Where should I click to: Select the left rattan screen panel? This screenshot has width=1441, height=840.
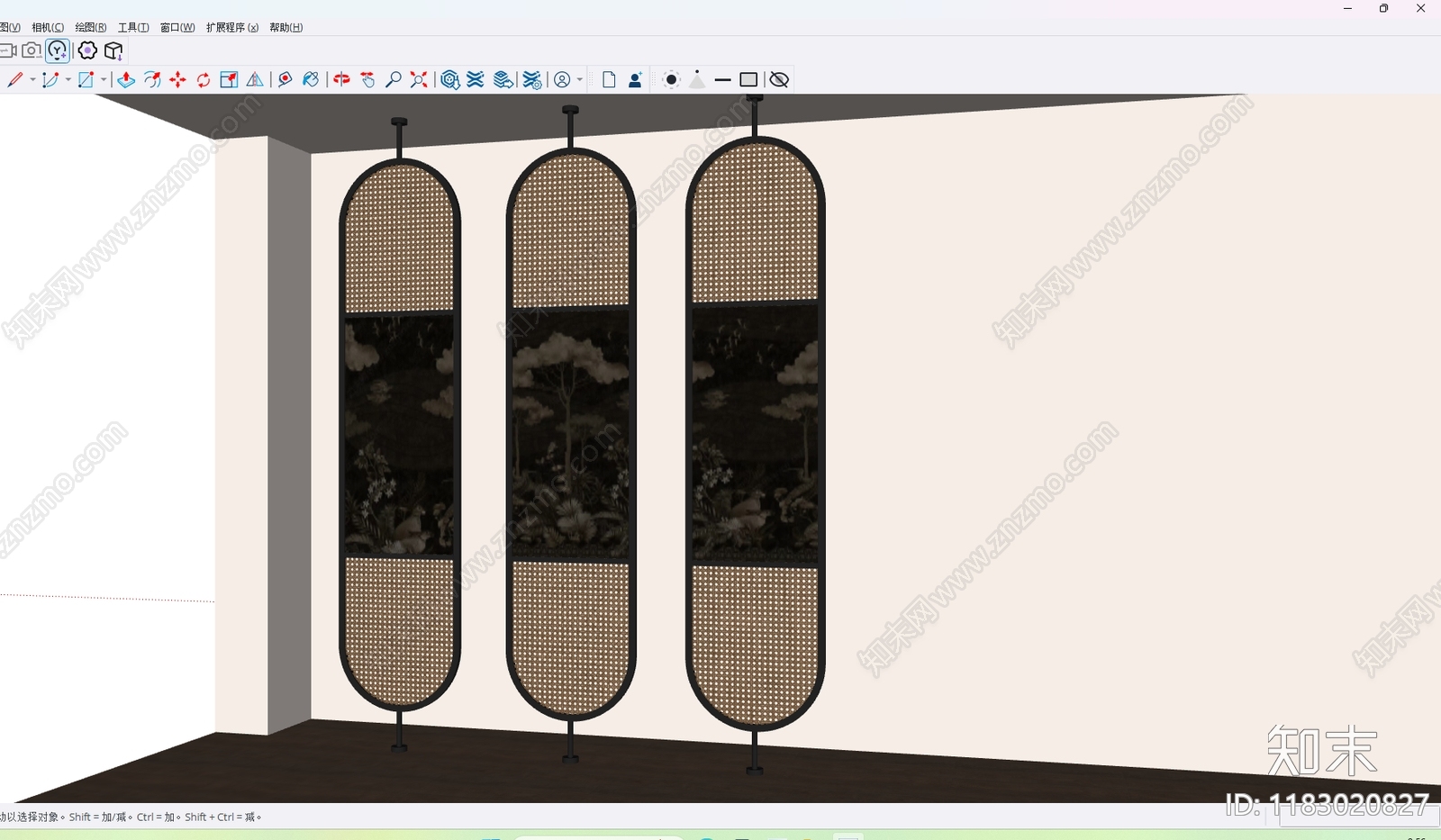pos(400,434)
